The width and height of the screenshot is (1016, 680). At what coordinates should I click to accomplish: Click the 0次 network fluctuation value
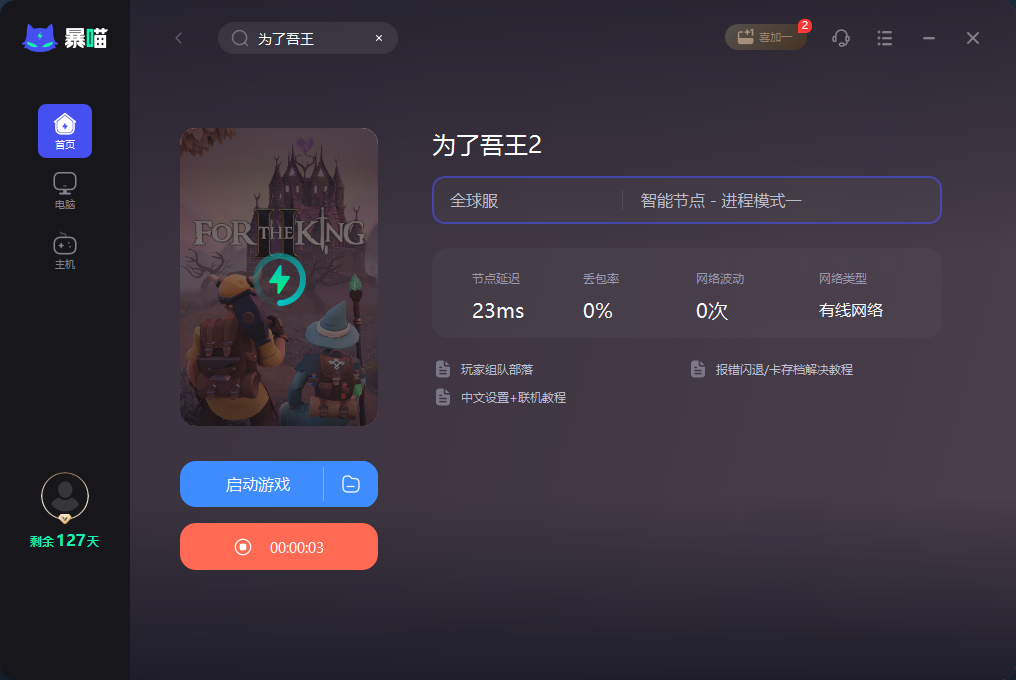(711, 311)
